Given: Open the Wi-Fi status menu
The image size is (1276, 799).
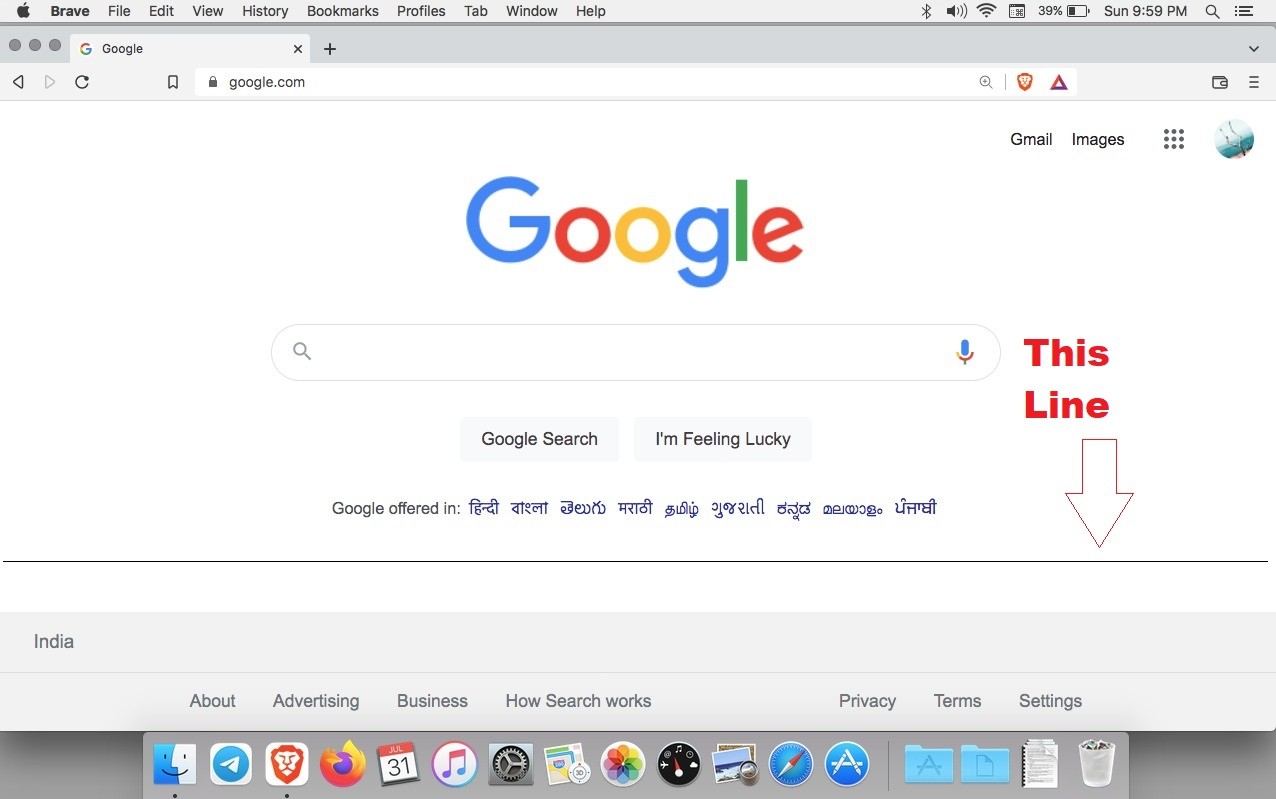Looking at the screenshot, I should [987, 11].
